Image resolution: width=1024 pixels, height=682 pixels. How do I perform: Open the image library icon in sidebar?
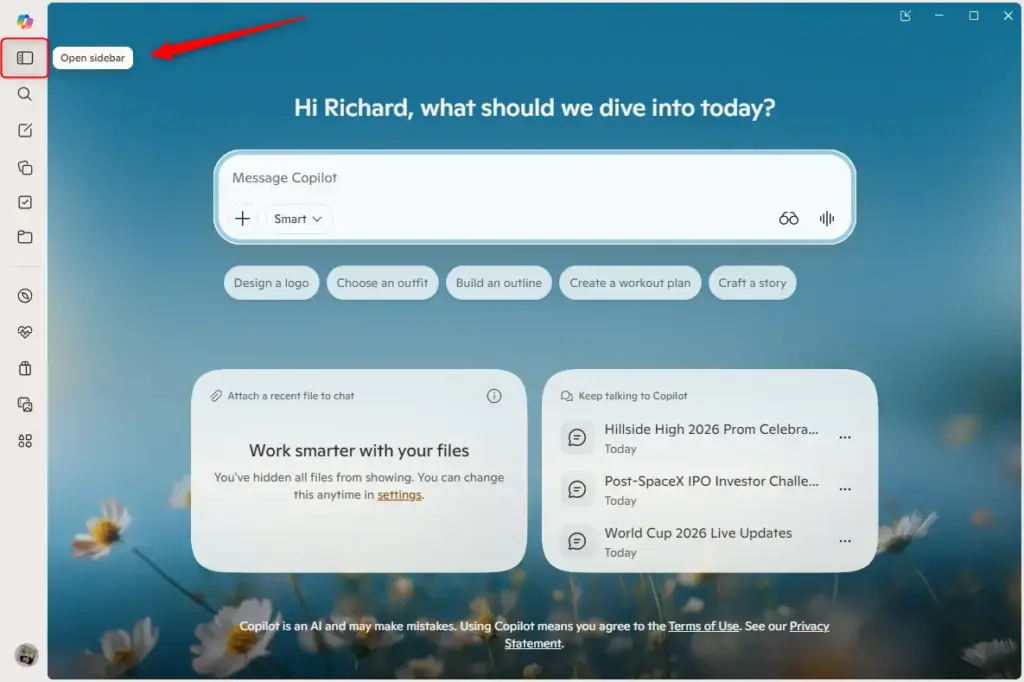[25, 404]
